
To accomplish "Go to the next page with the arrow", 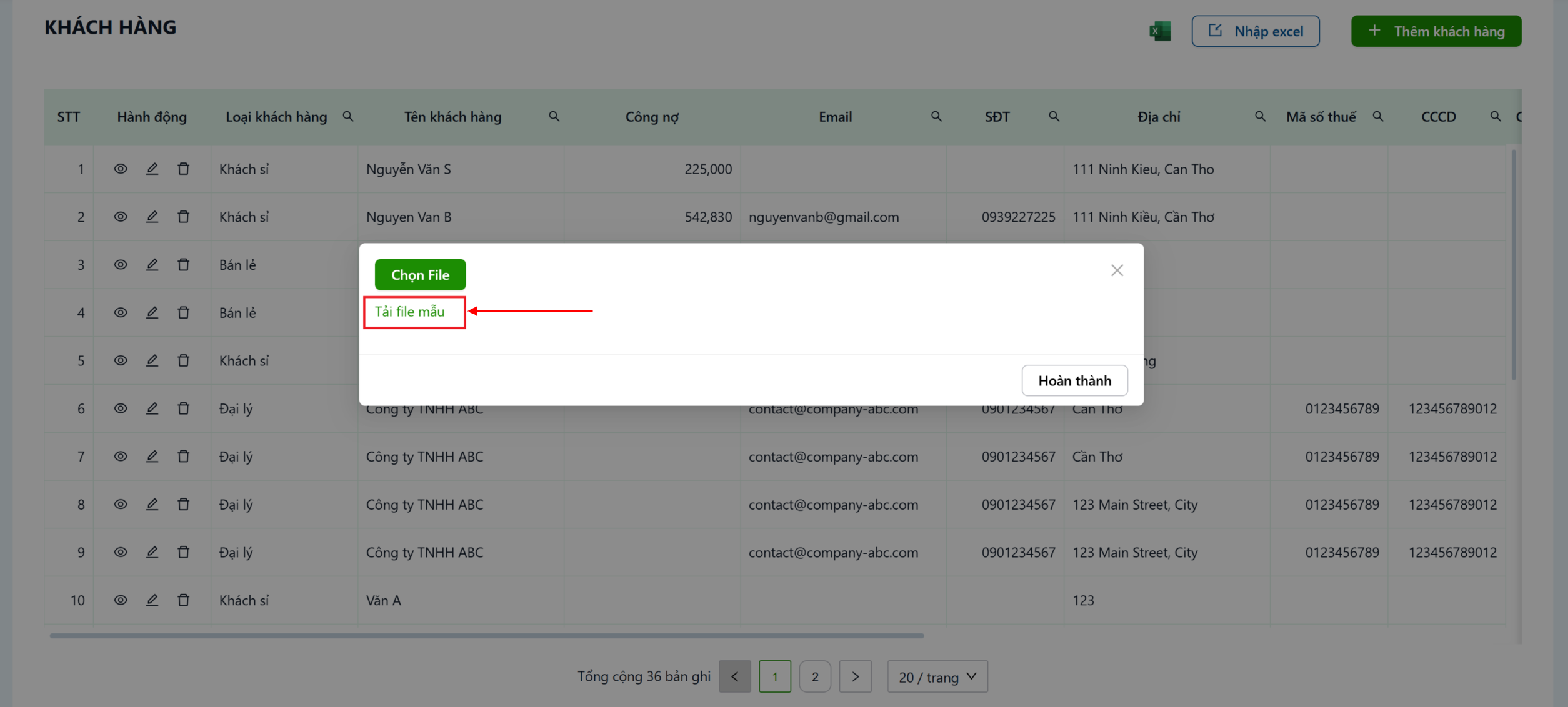I will click(856, 676).
